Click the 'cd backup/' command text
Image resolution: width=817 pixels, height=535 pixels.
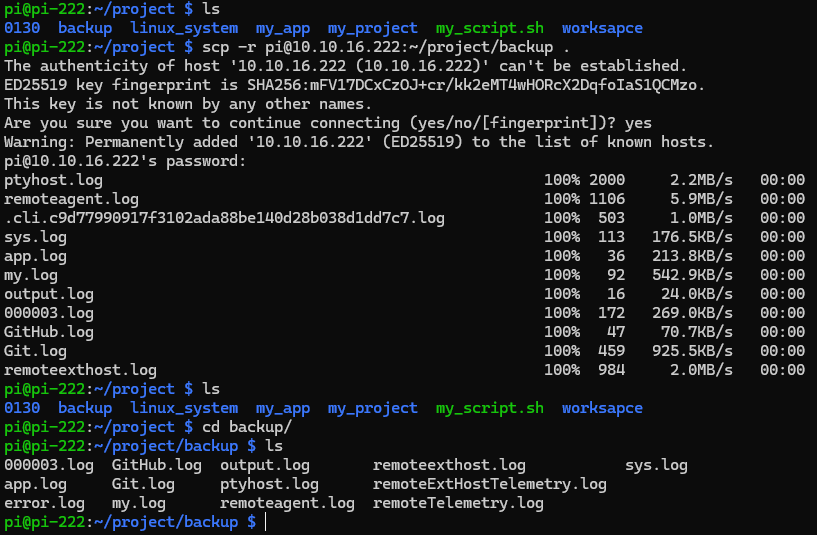point(247,427)
